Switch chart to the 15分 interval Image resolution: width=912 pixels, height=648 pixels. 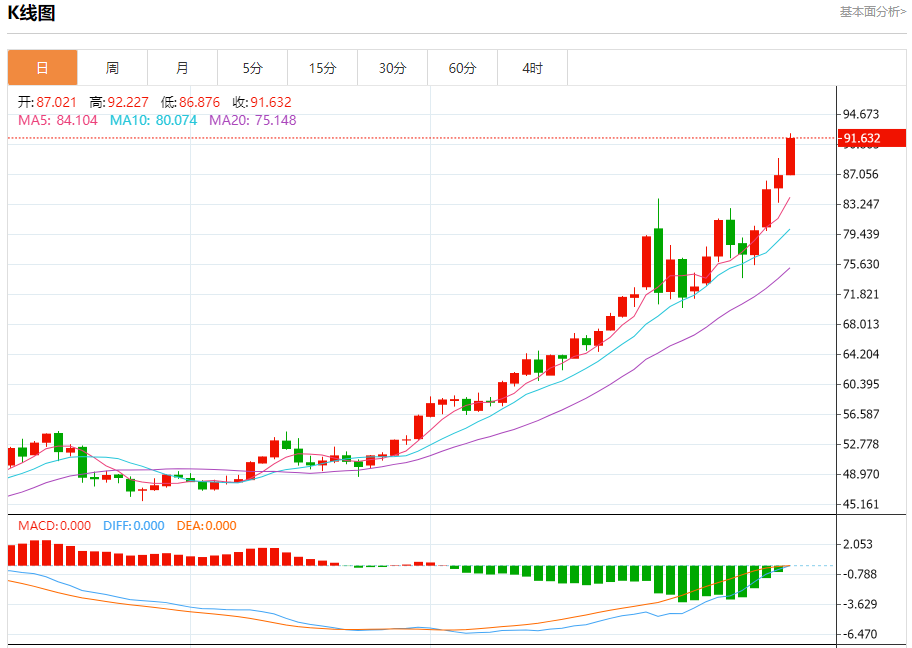tap(322, 68)
